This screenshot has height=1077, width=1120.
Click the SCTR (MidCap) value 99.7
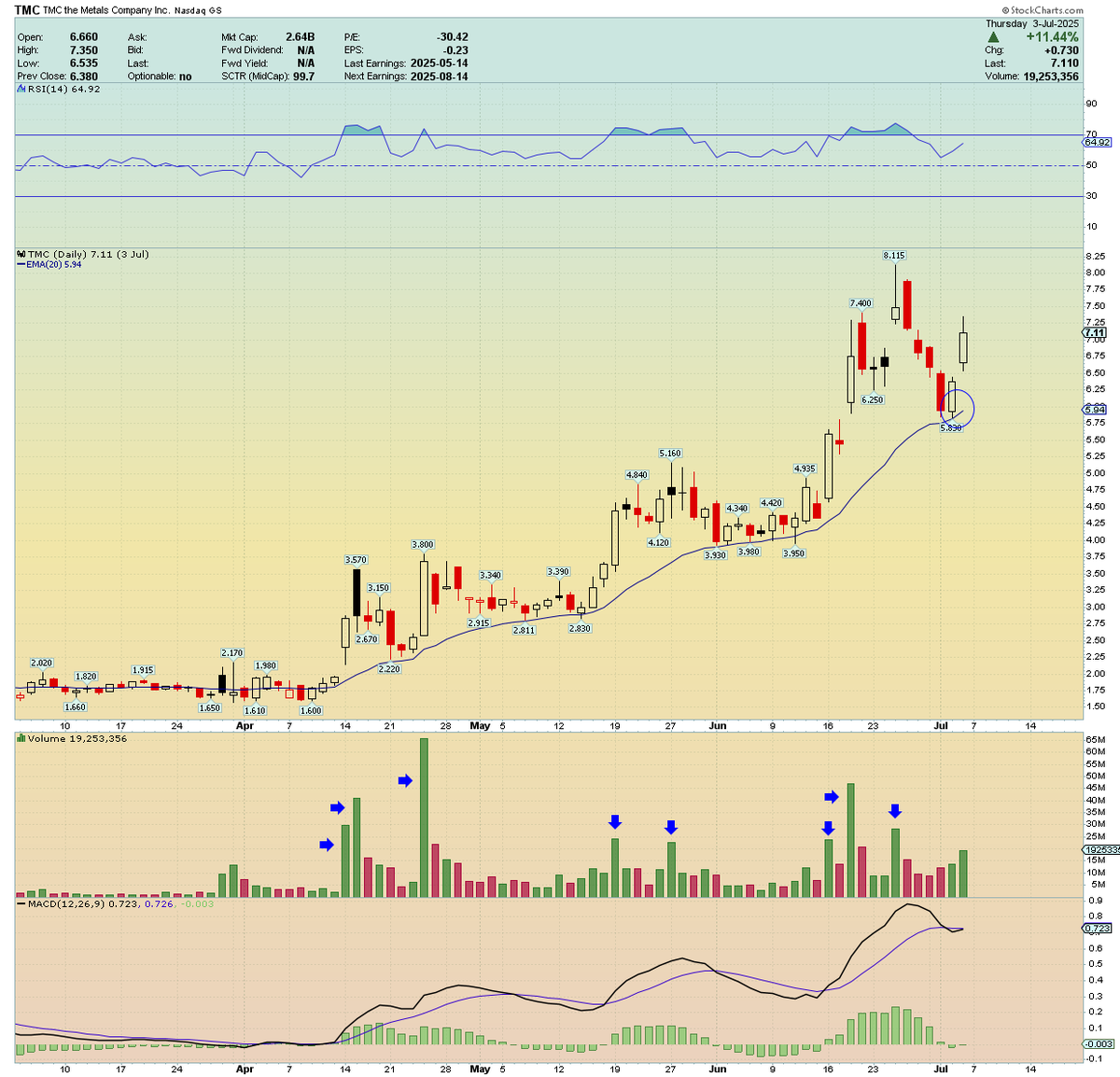pyautogui.click(x=304, y=77)
